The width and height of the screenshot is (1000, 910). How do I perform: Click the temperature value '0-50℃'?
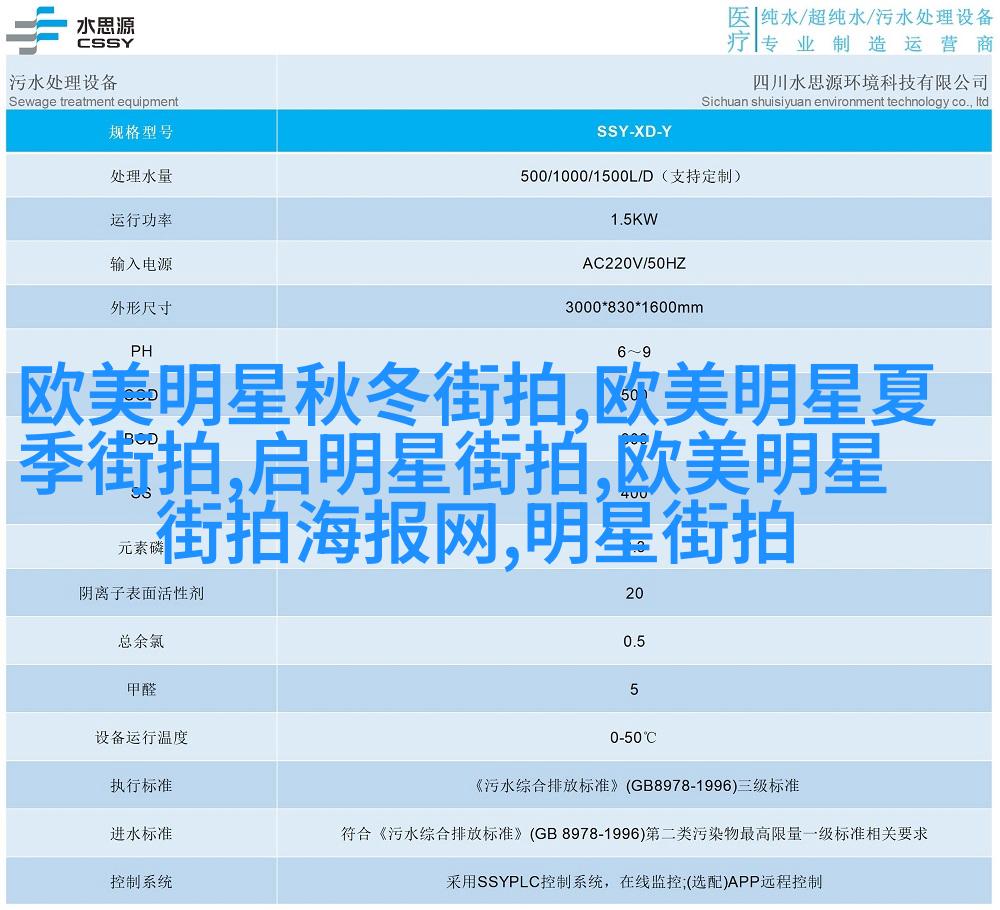click(x=633, y=737)
